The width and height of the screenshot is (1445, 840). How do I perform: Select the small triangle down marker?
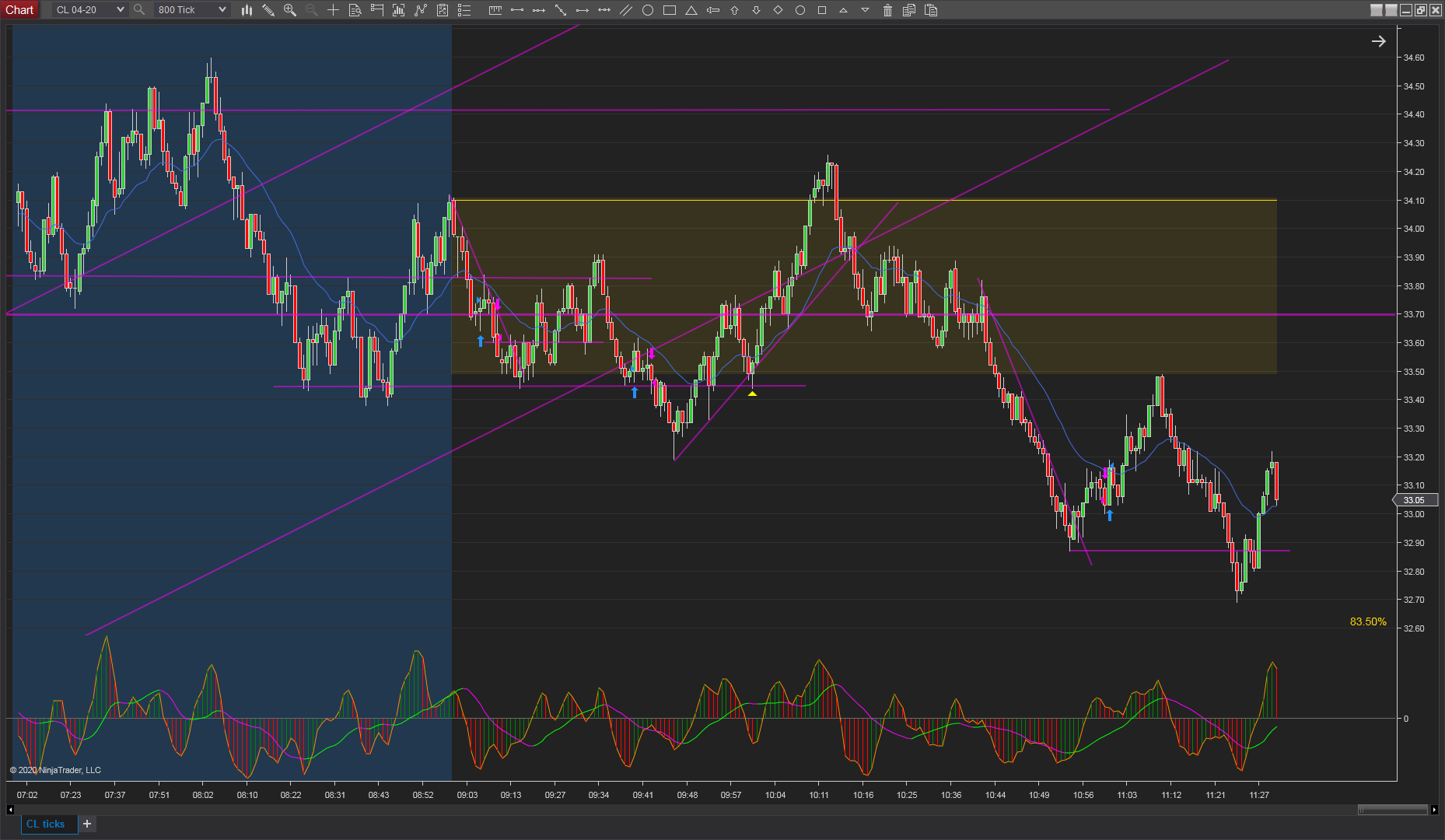point(865,10)
